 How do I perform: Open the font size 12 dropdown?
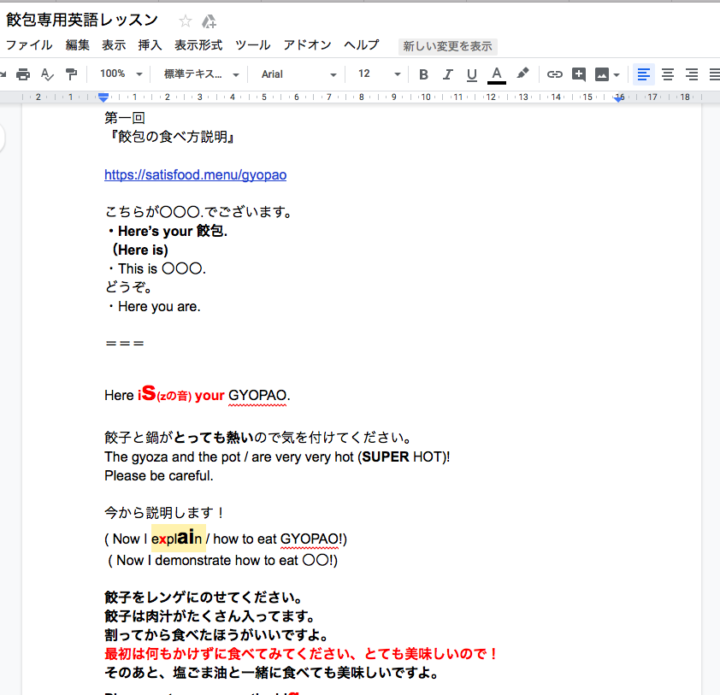tap(379, 74)
